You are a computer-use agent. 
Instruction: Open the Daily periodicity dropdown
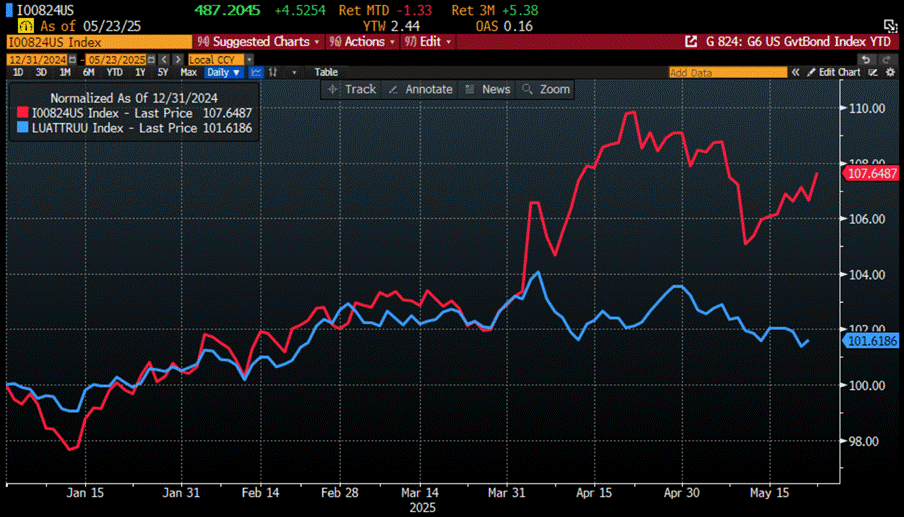click(224, 72)
